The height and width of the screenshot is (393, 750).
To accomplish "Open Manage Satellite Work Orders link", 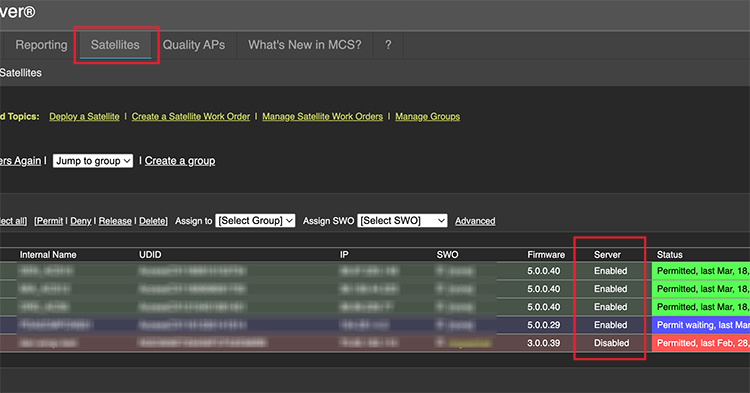I will coord(322,117).
